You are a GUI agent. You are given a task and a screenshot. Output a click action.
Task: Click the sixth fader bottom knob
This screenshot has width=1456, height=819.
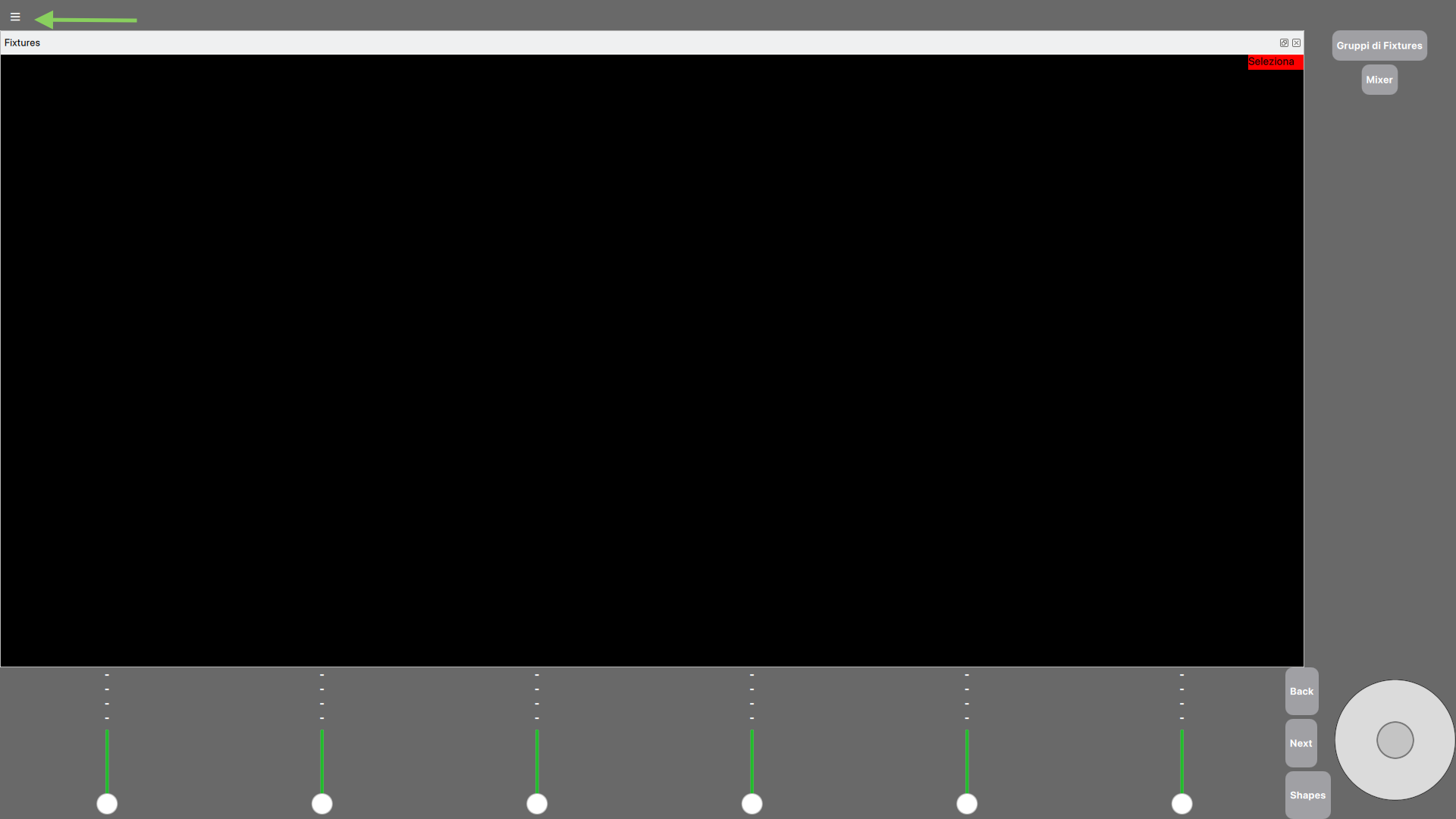click(x=1182, y=804)
